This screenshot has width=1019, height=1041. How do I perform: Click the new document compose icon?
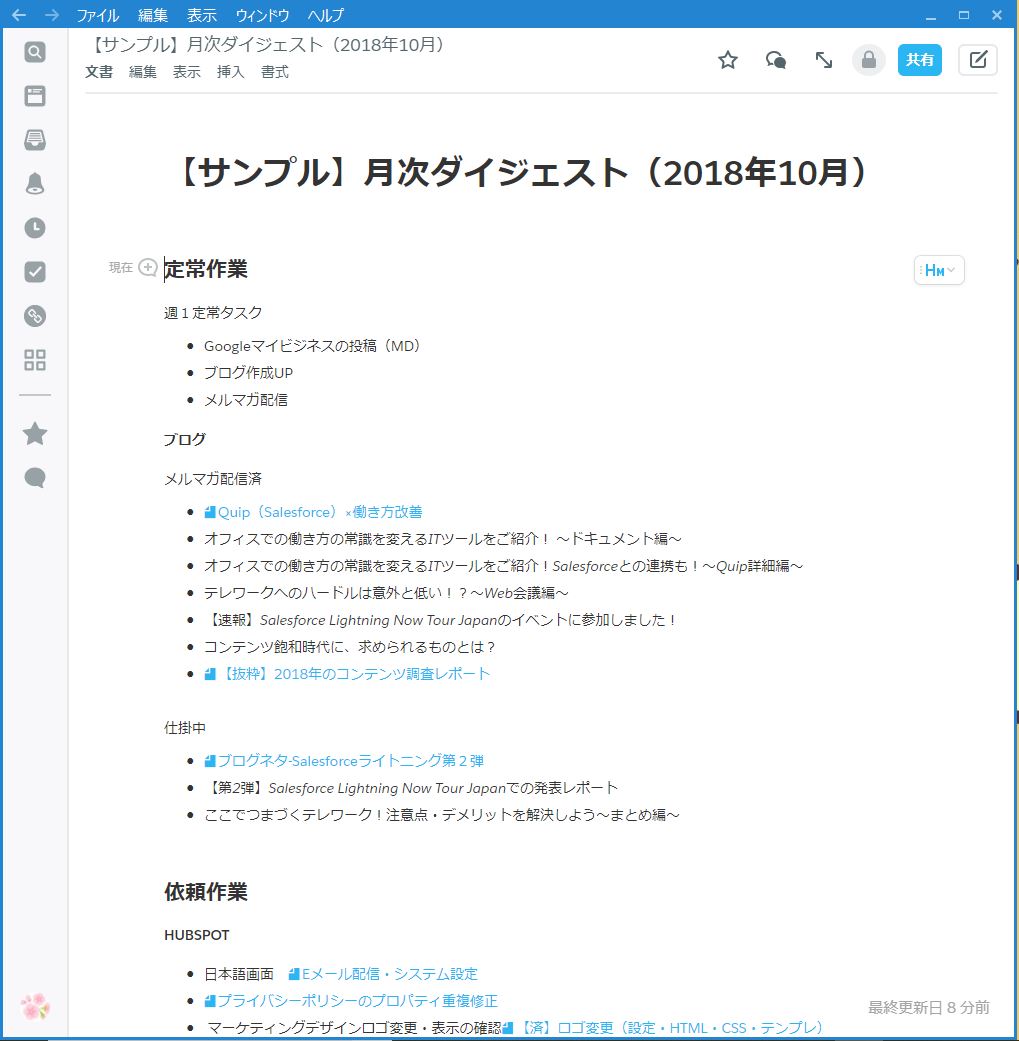click(977, 60)
